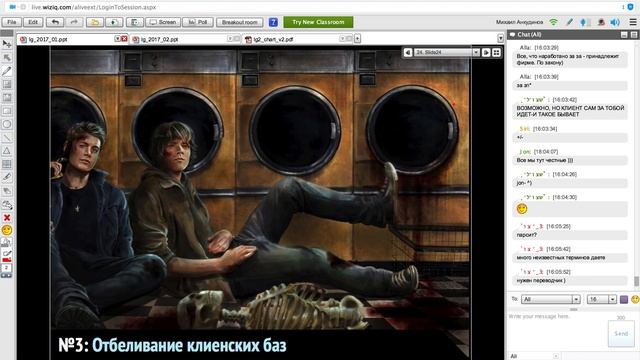Redo with the forward arrow button
Viewport: 640px width, 360px height.
click(74, 22)
